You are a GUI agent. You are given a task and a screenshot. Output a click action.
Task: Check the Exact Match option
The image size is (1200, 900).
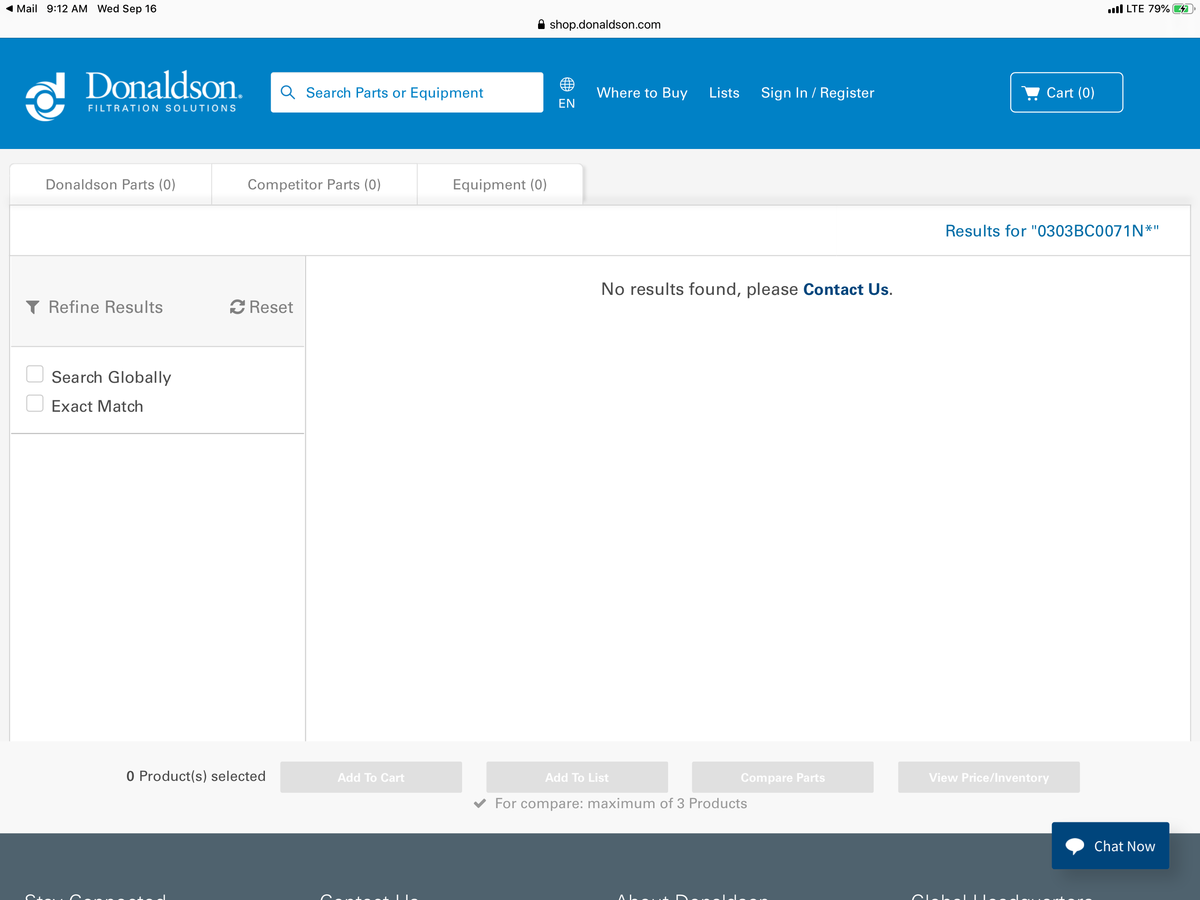click(x=35, y=404)
